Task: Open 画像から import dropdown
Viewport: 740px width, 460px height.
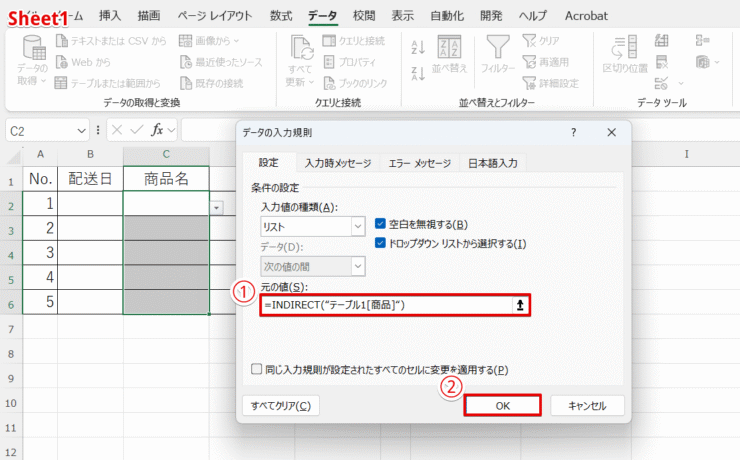Action: (209, 41)
